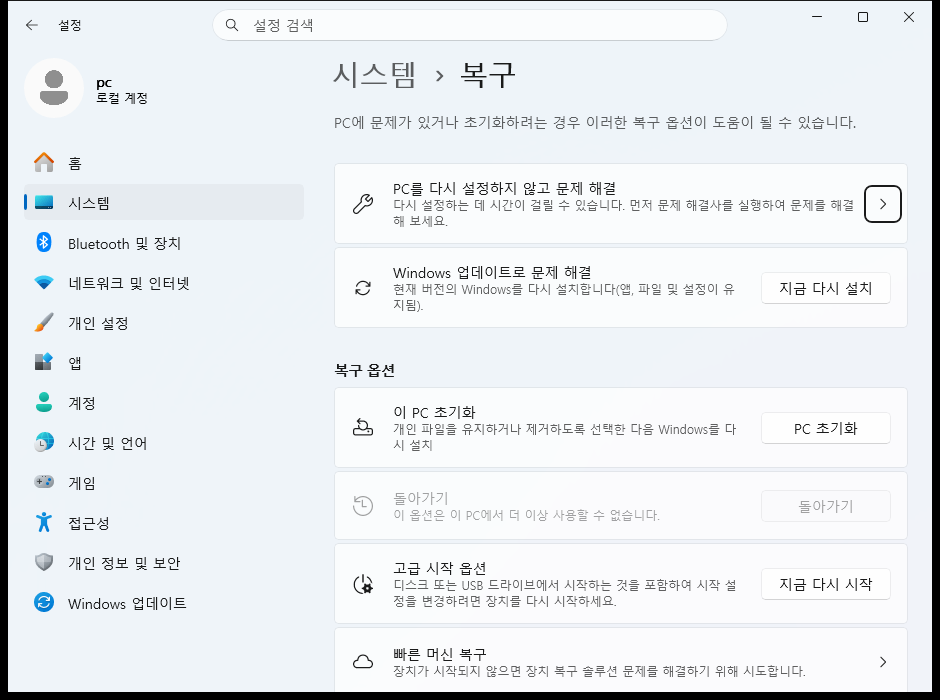This screenshot has width=940, height=700.
Task: Click the 게임 controller icon
Action: pyautogui.click(x=44, y=482)
